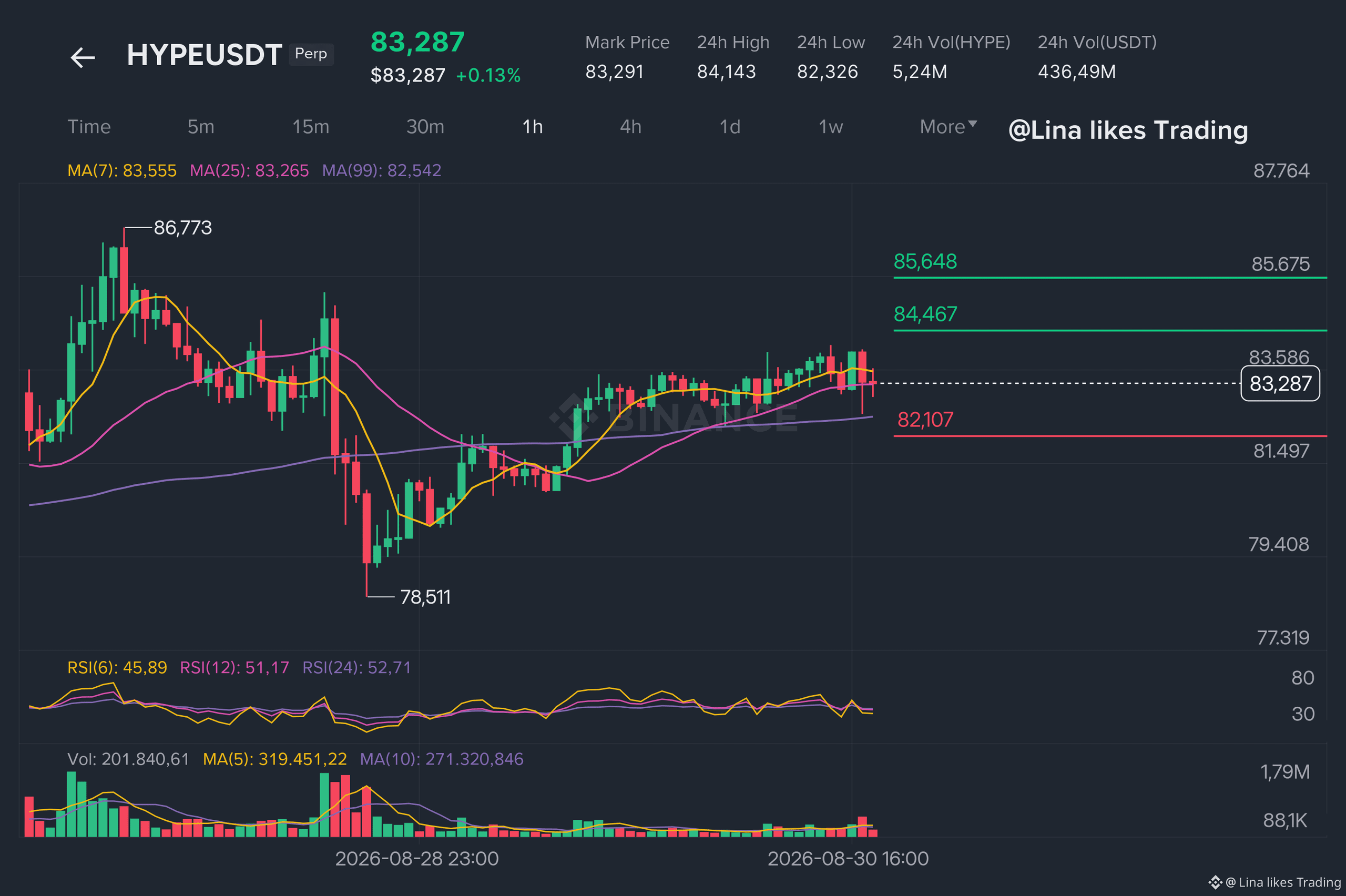The image size is (1346, 896).
Task: Click the +0.13% price change value
Action: pos(488,75)
